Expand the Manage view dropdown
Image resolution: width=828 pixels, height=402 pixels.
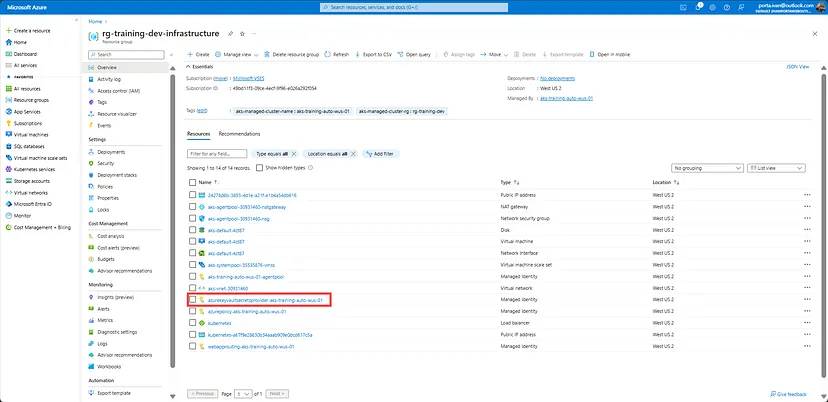click(x=237, y=54)
